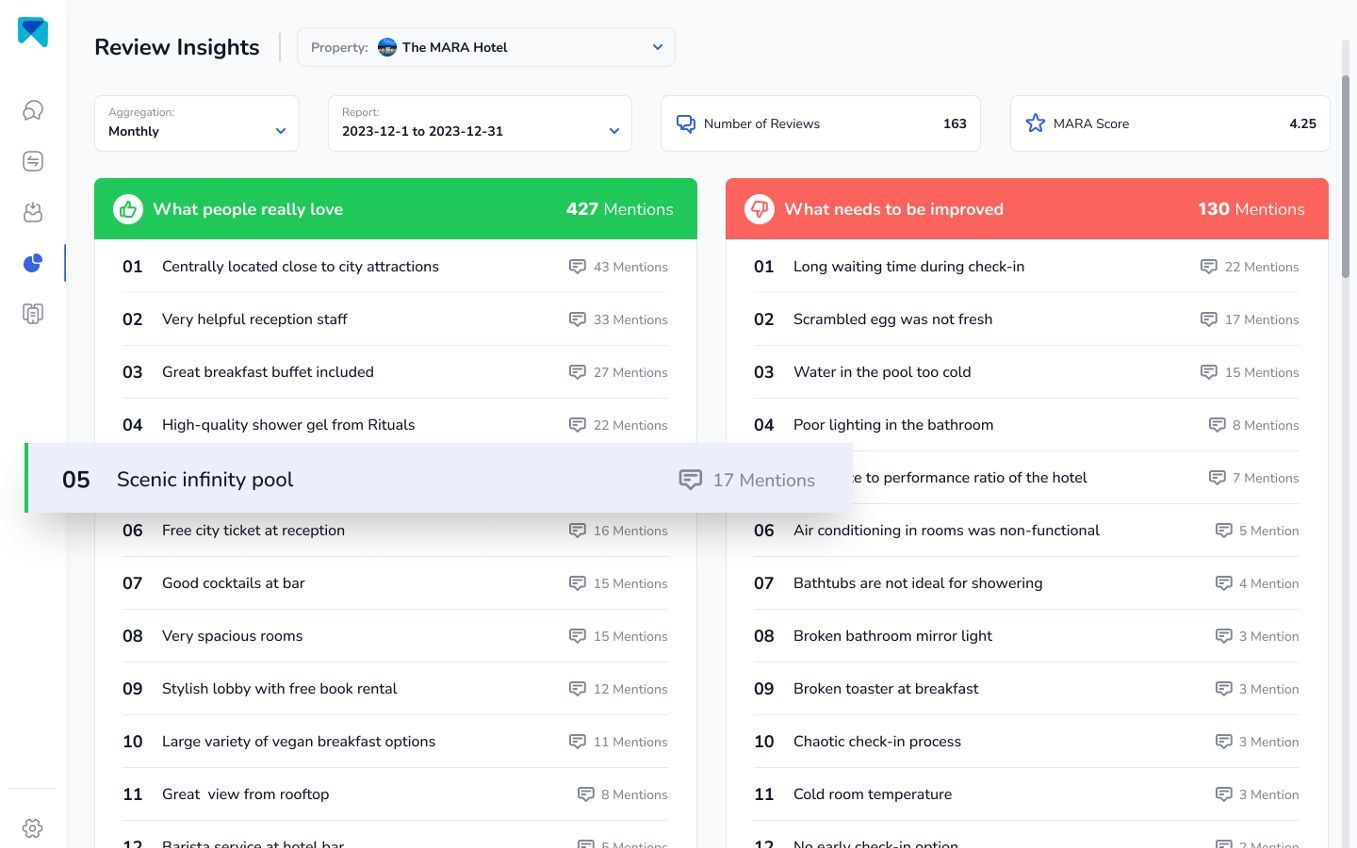The image size is (1357, 848).
Task: Select the pie chart insights icon
Action: click(33, 263)
